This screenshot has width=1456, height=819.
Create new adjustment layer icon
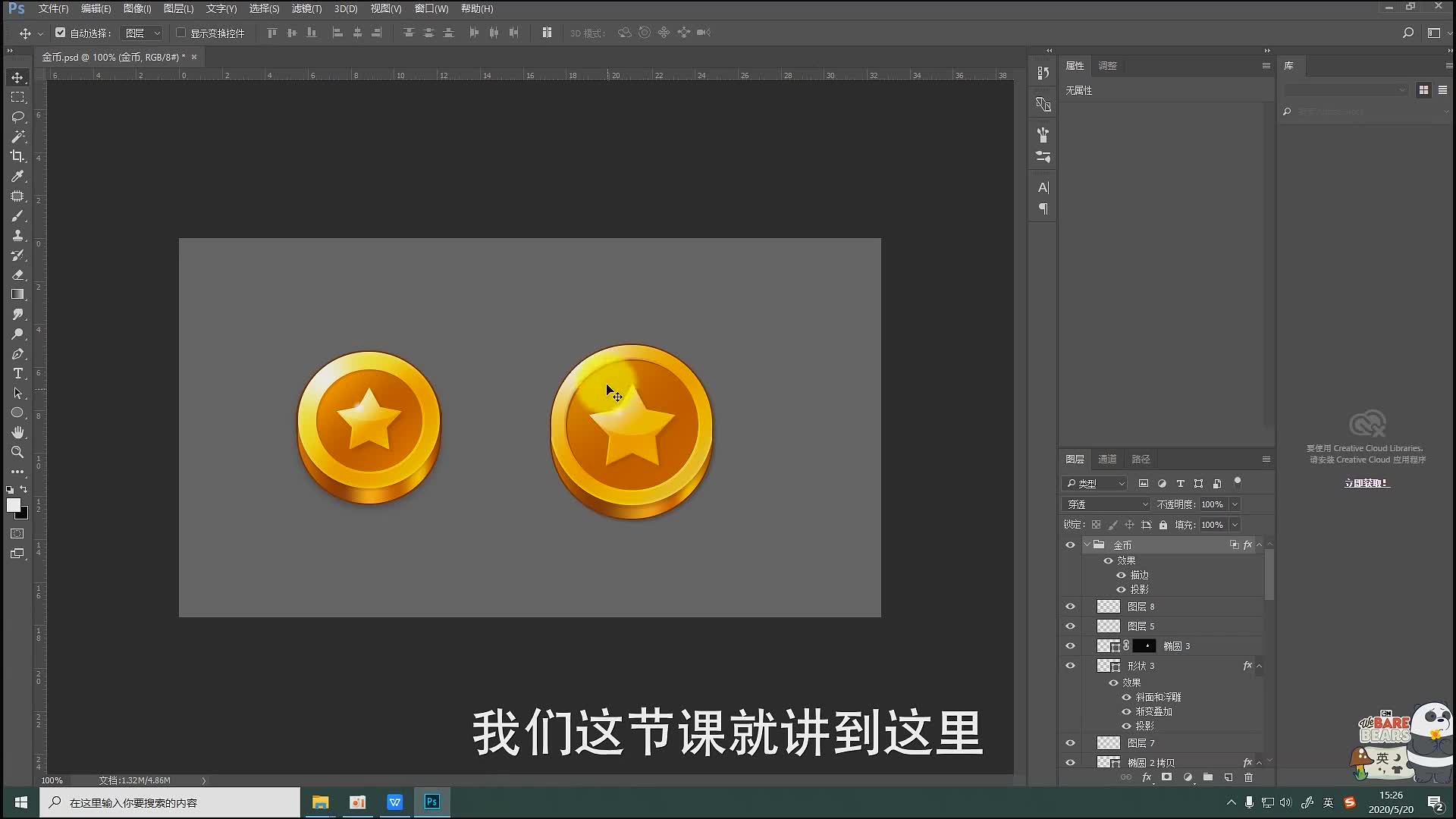pyautogui.click(x=1188, y=777)
